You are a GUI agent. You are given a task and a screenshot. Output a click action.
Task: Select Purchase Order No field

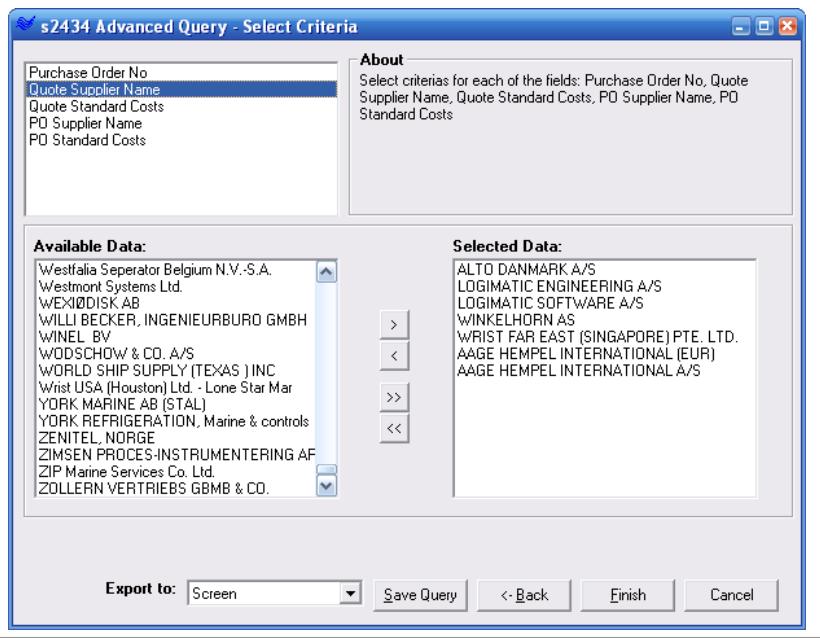point(181,73)
